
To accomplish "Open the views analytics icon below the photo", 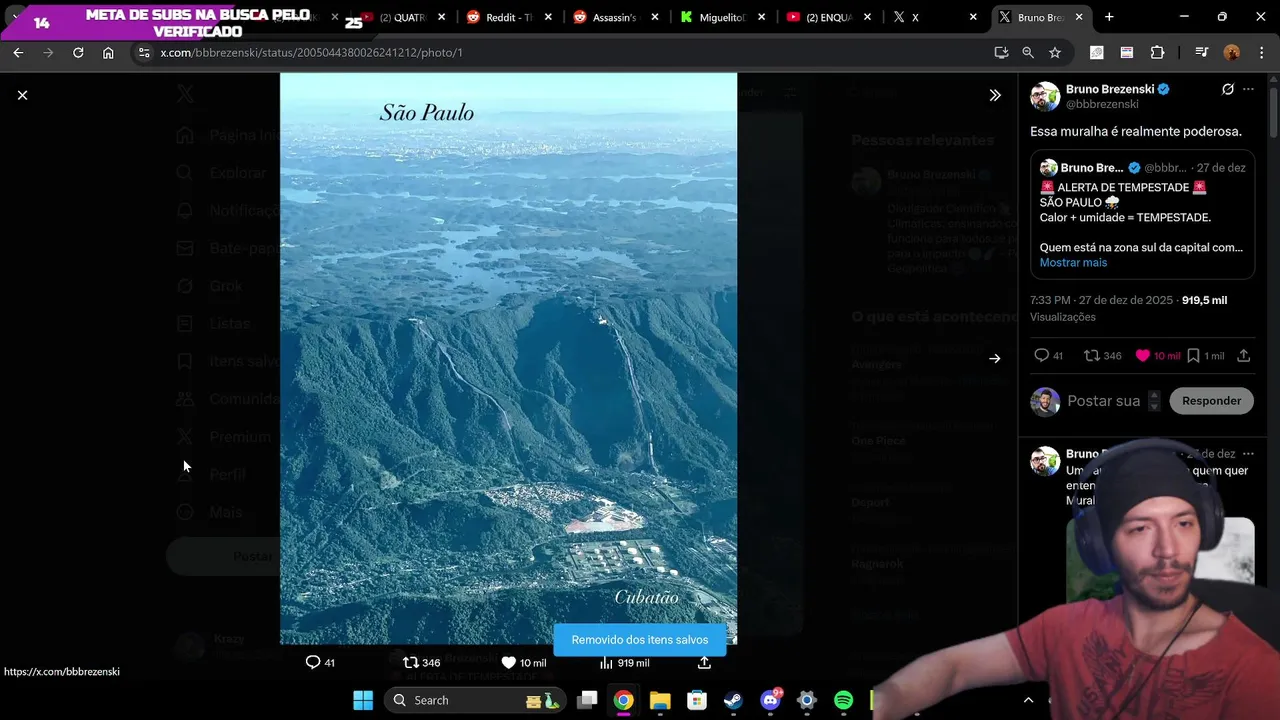I will pyautogui.click(x=606, y=662).
